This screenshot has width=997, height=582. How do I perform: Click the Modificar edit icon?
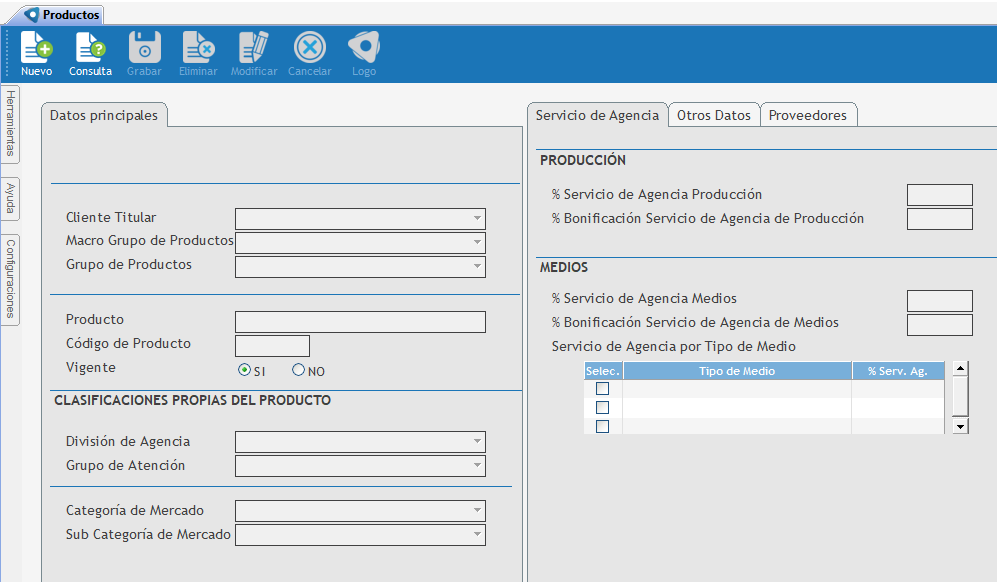(254, 48)
